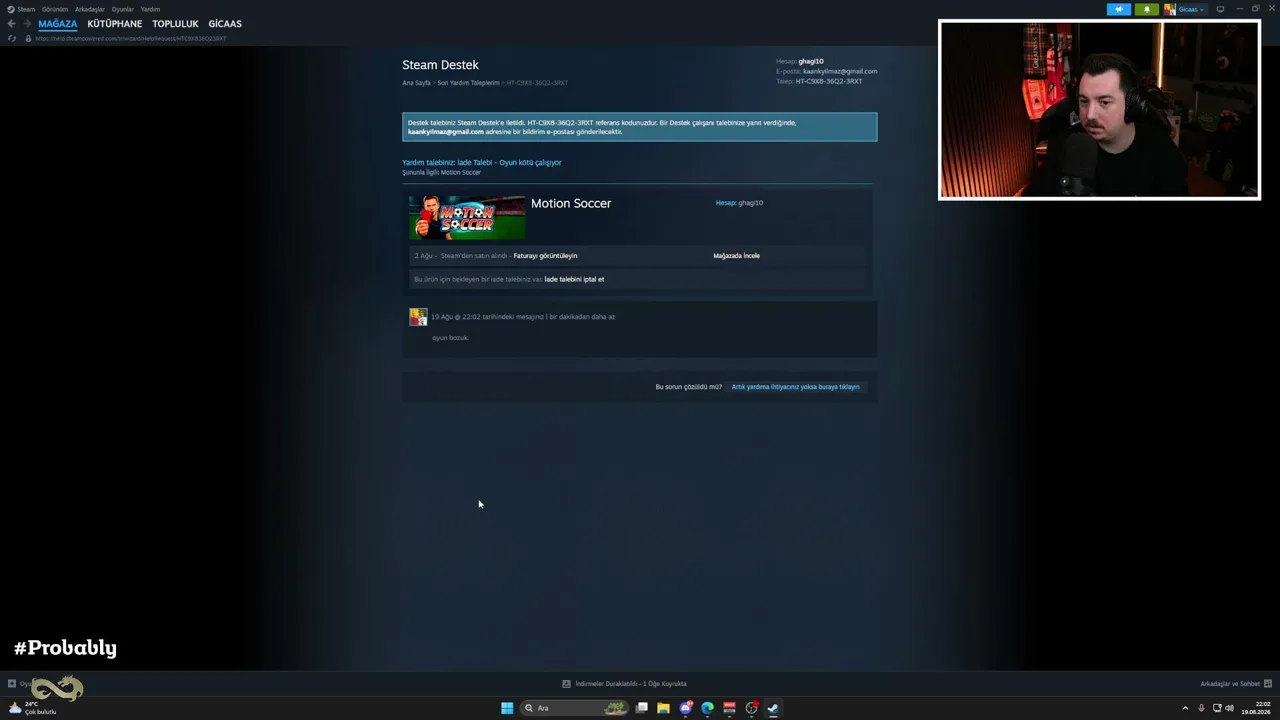Switch to the TOPLULUK tab
Screen dimensions: 1280x720
tap(175, 24)
